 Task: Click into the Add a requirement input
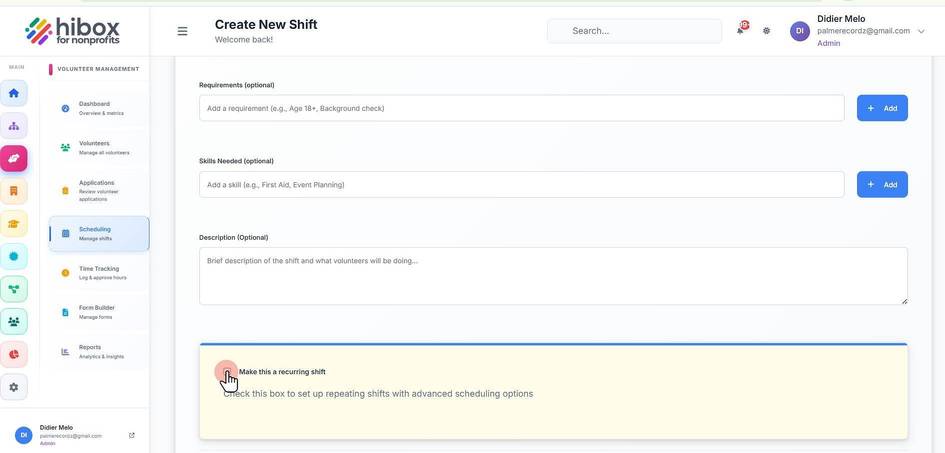522,108
